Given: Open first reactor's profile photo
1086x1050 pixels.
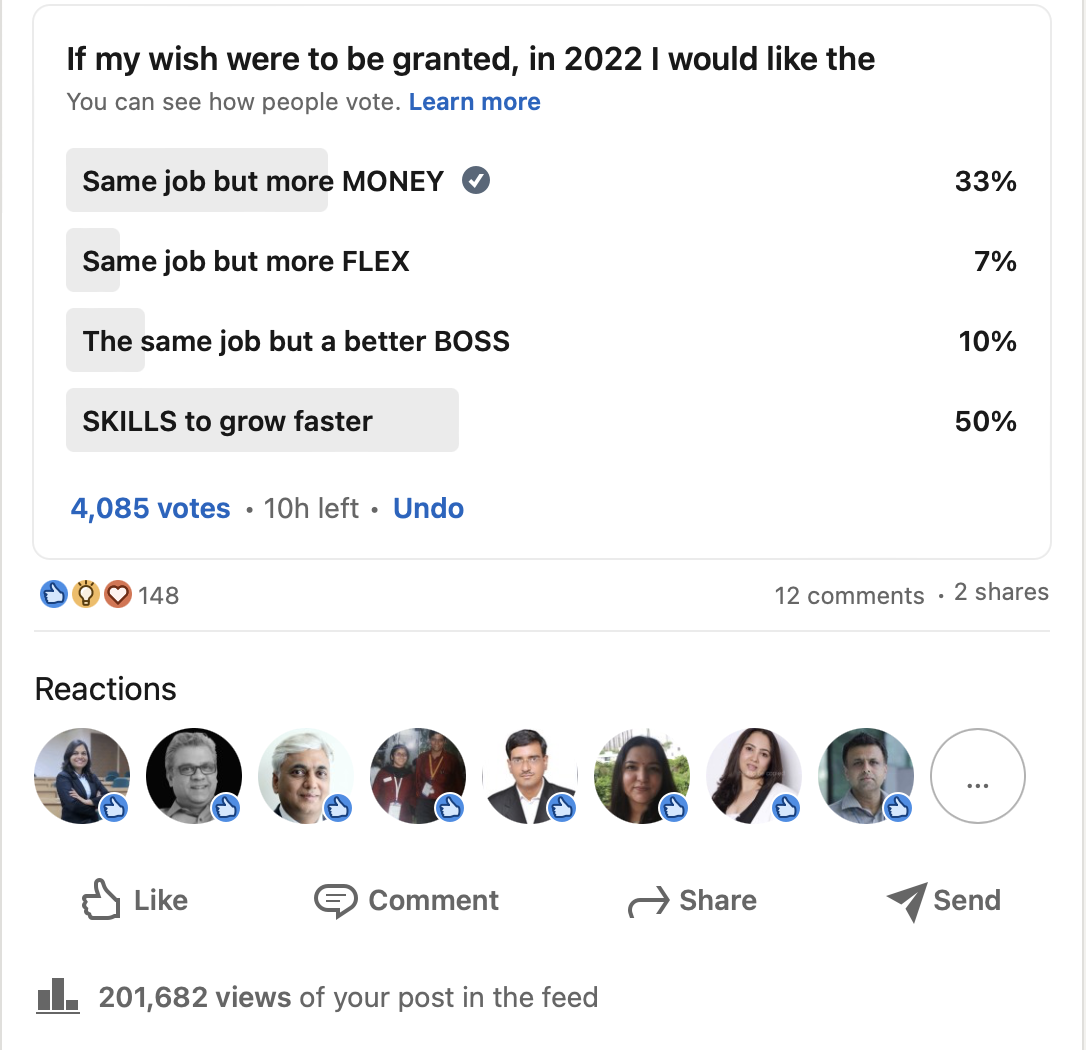Looking at the screenshot, I should click(82, 776).
